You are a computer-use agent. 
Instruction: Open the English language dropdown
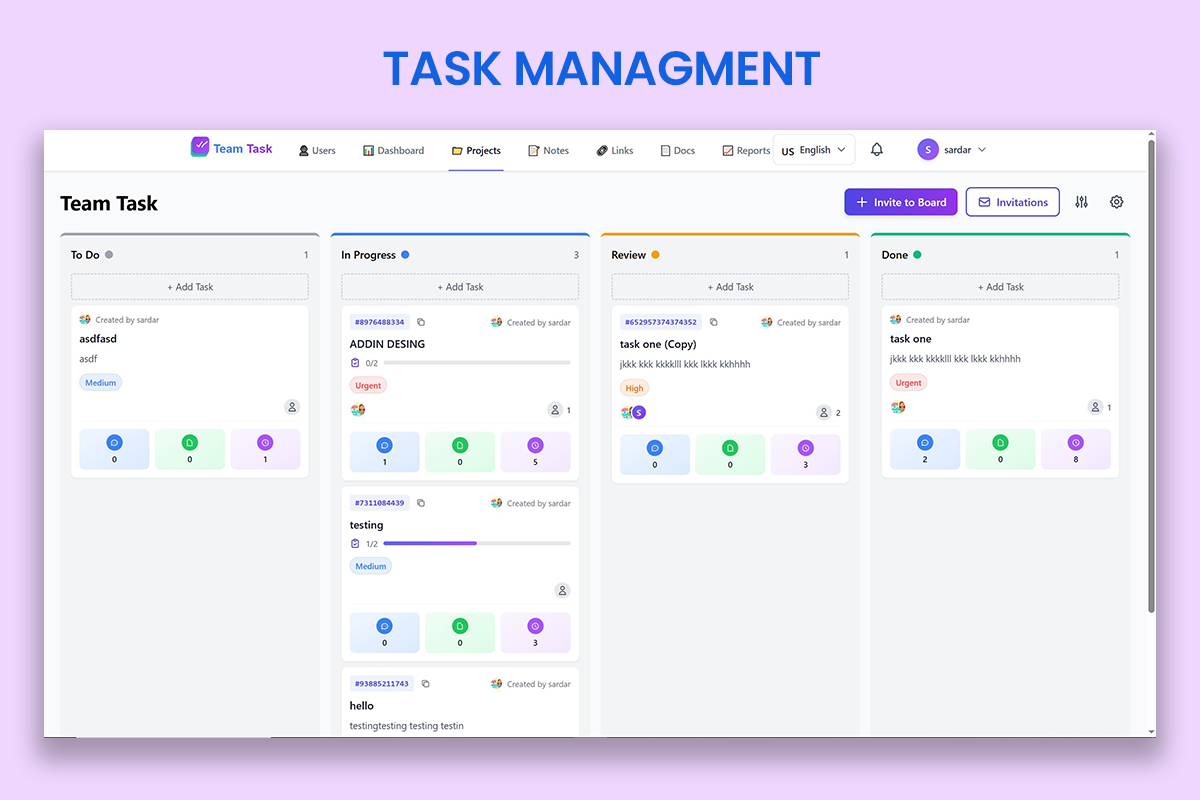point(813,149)
